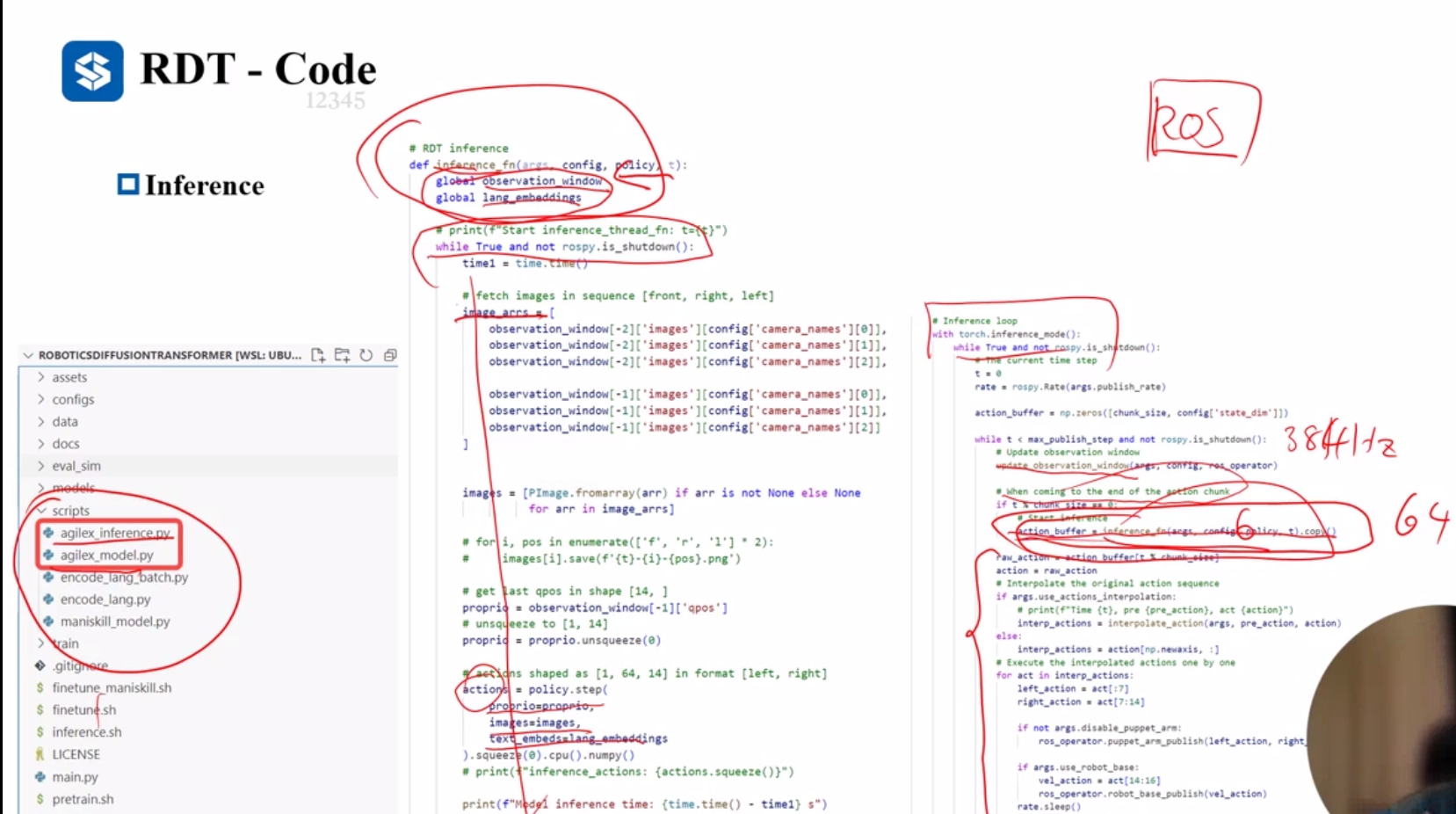1456x814 pixels.
Task: Click the New Folder icon in explorer header
Action: tap(342, 355)
